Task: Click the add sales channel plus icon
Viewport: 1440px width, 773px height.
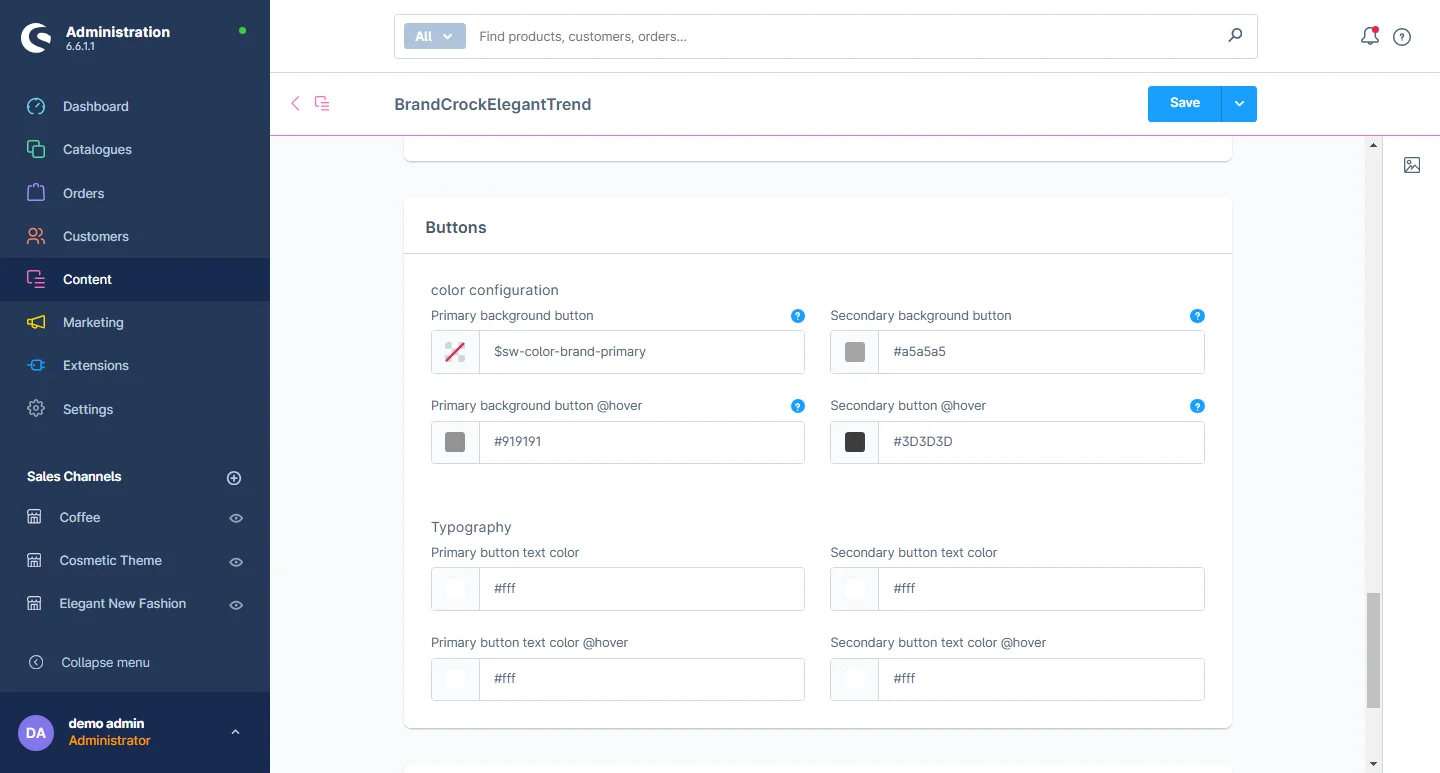Action: tap(234, 478)
